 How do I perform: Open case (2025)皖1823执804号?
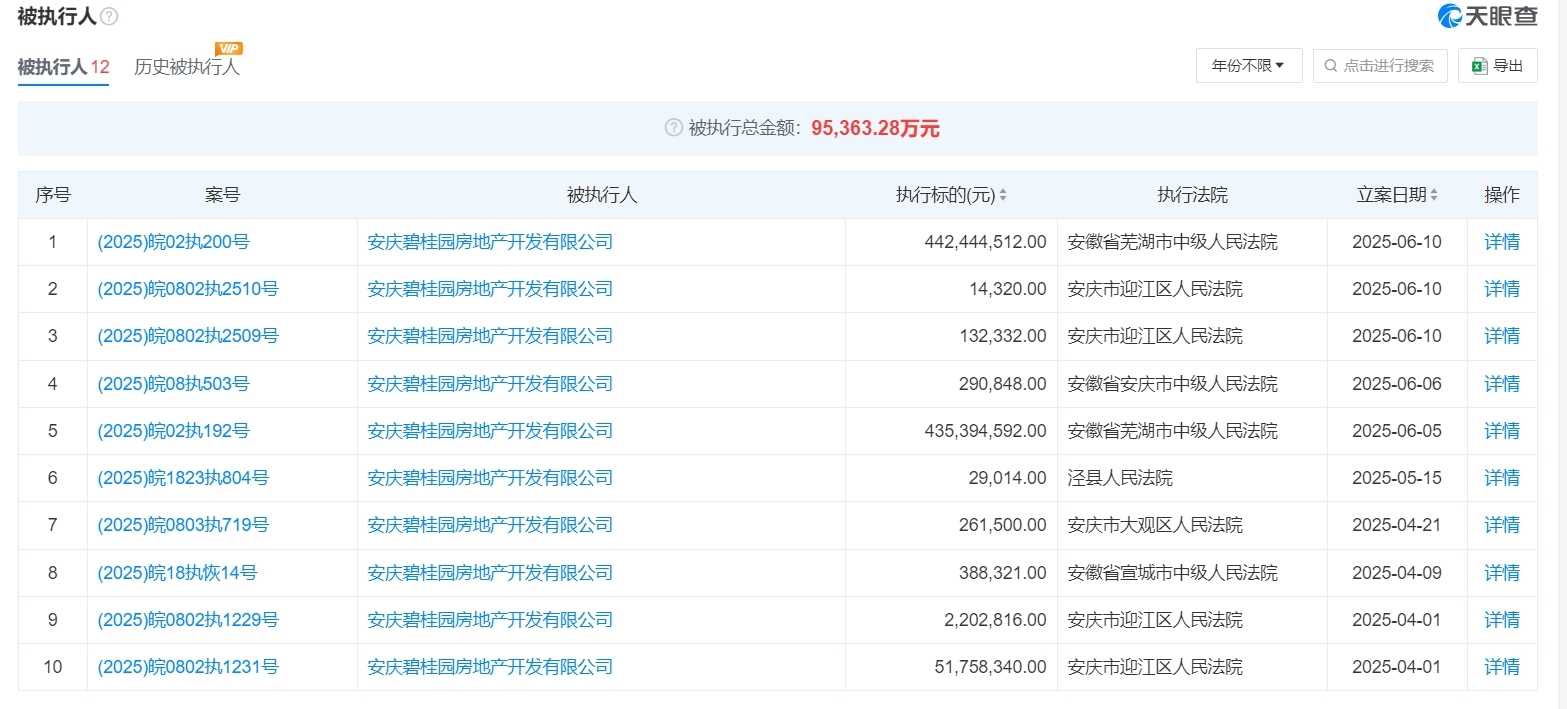pos(184,478)
